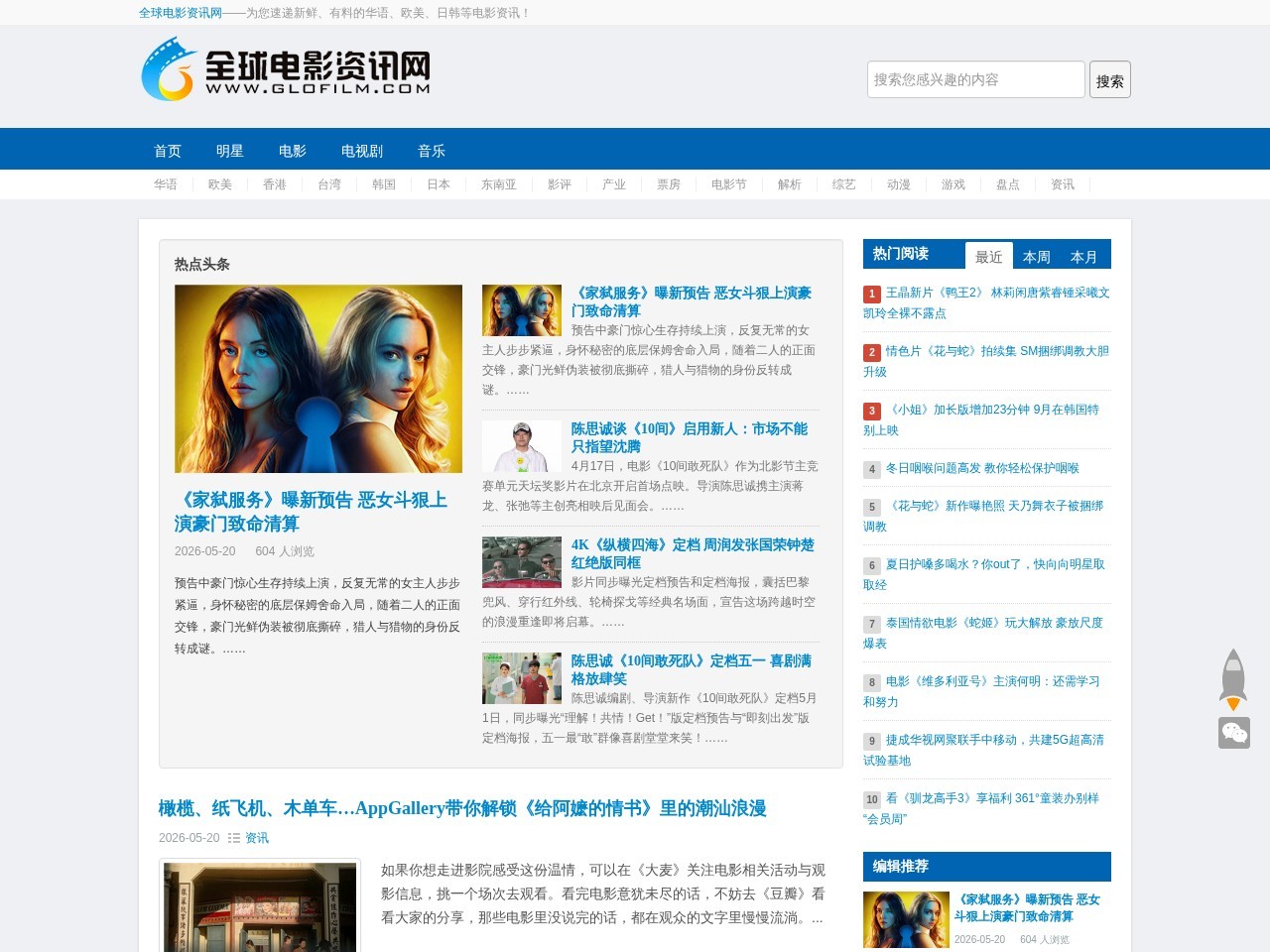Open hot-reading item 《花与蛇》新作曝艳照
The image size is (1270, 952).
(983, 516)
